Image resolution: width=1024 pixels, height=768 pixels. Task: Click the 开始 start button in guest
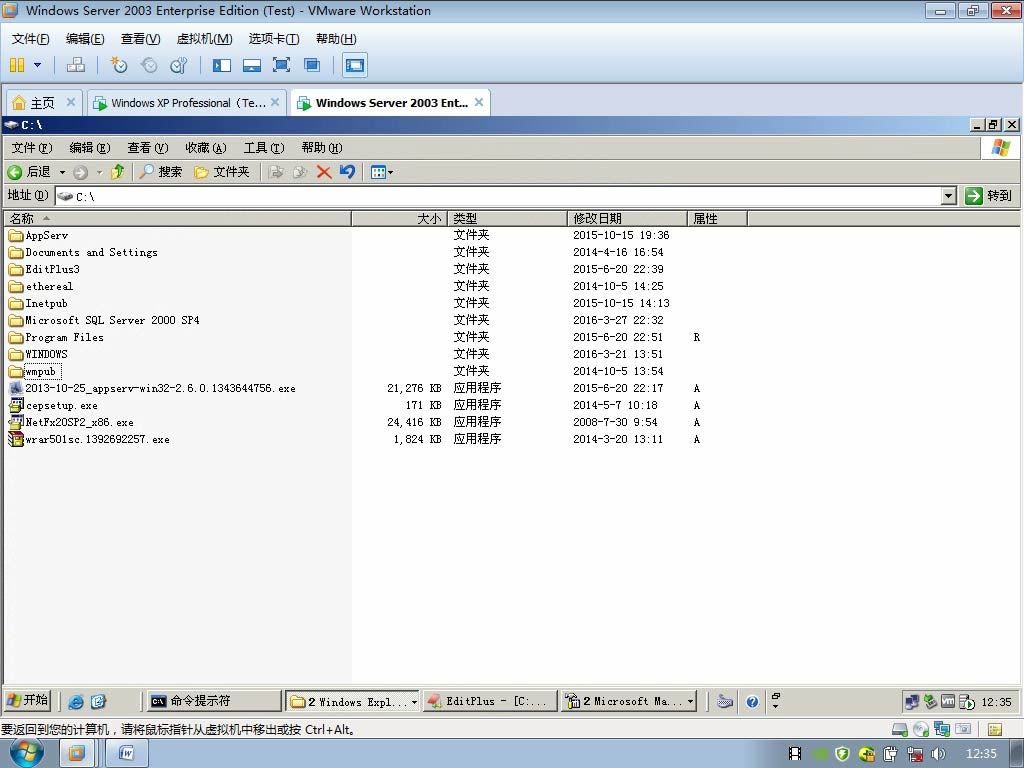pyautogui.click(x=27, y=701)
